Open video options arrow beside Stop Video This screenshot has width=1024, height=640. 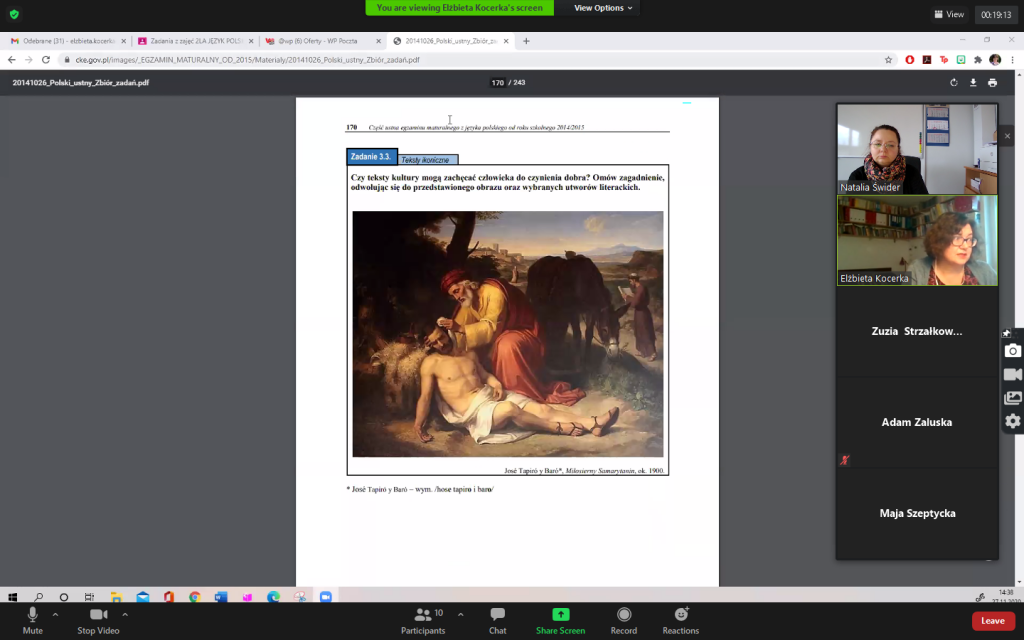point(125,614)
